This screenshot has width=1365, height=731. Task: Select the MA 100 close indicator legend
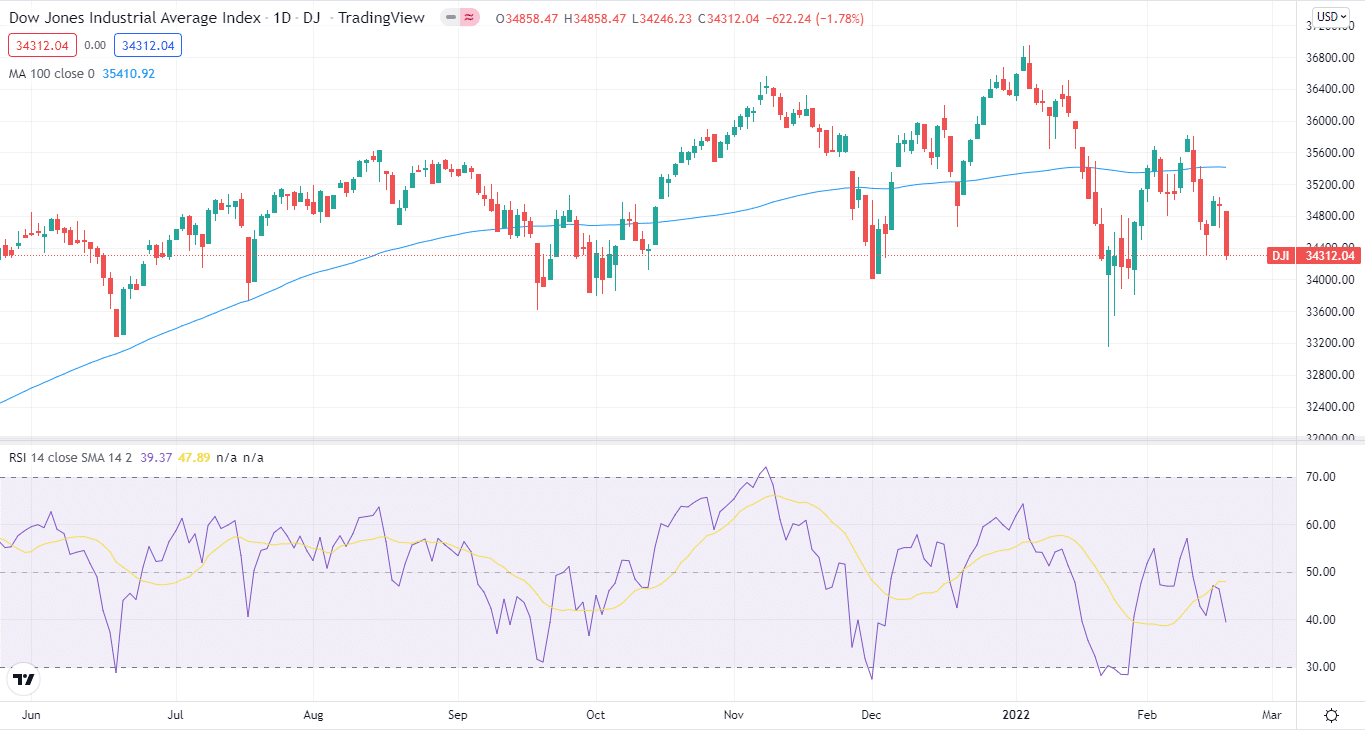(x=52, y=73)
